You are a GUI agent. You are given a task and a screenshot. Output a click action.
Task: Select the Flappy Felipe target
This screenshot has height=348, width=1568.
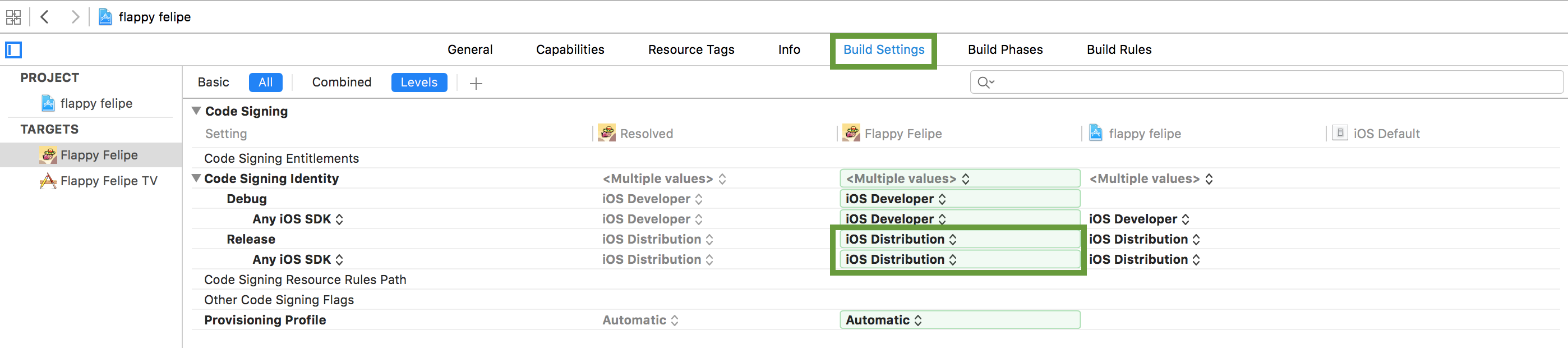[99, 155]
